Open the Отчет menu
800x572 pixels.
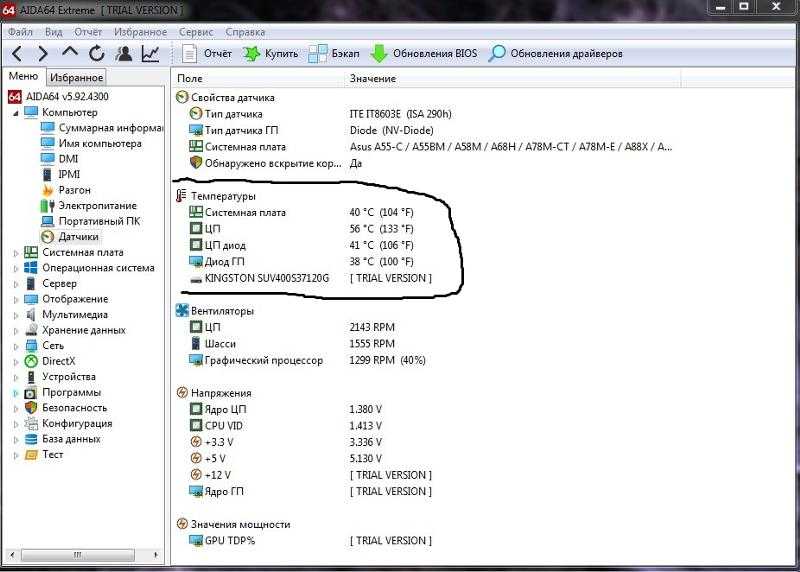click(88, 32)
